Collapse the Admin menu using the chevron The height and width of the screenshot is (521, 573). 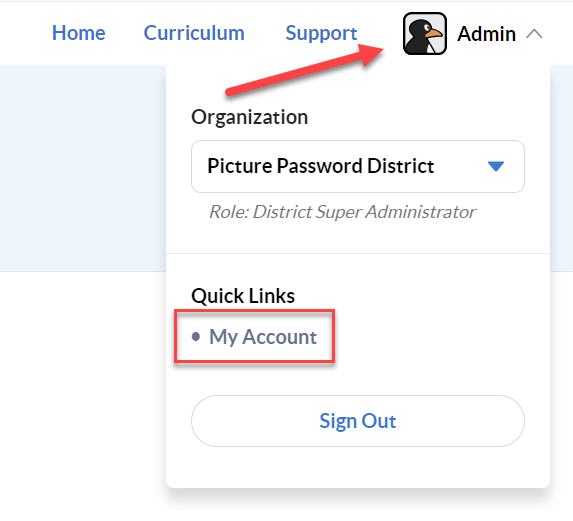click(x=534, y=34)
